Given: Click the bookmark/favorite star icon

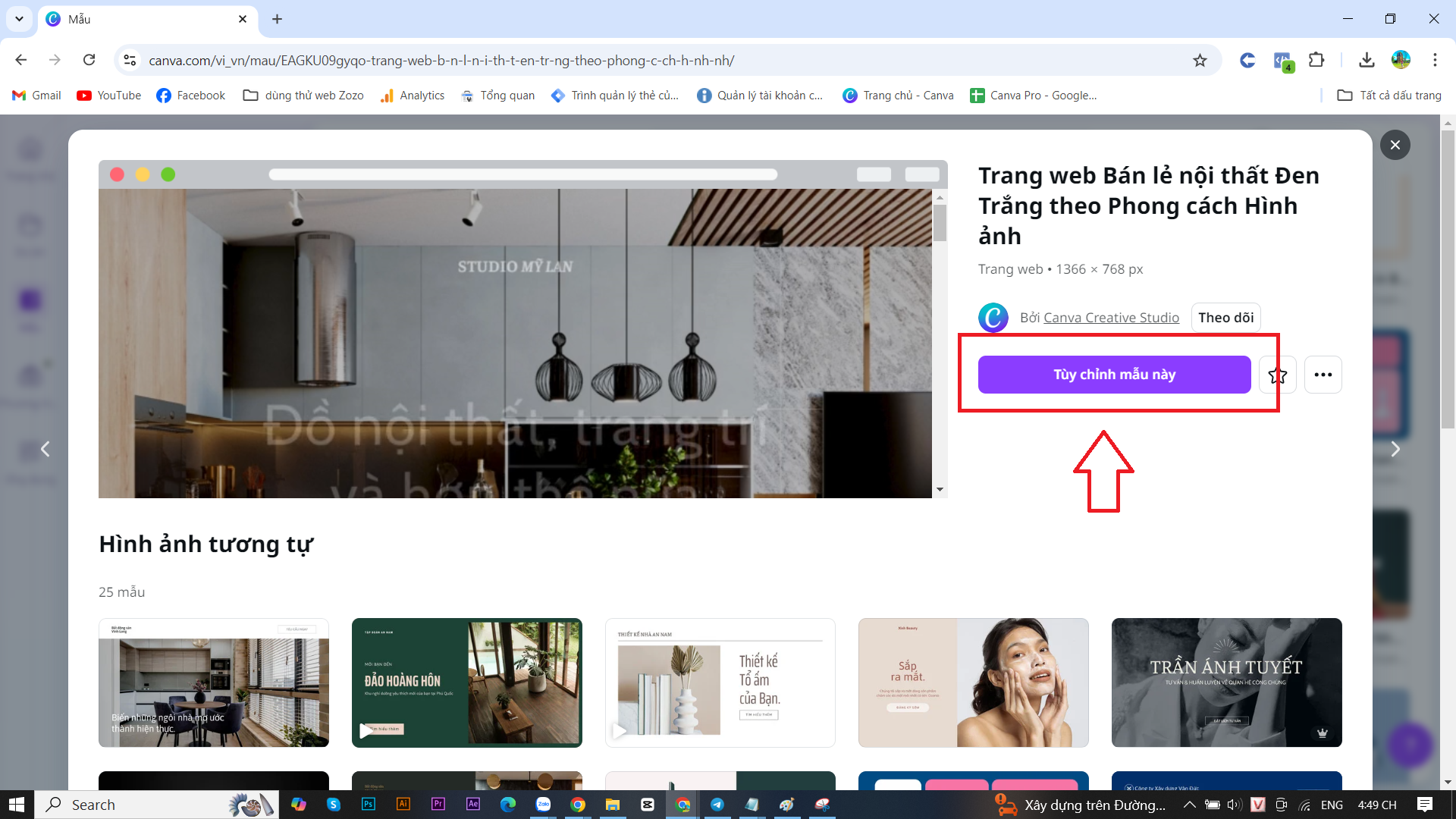Looking at the screenshot, I should (x=1278, y=375).
